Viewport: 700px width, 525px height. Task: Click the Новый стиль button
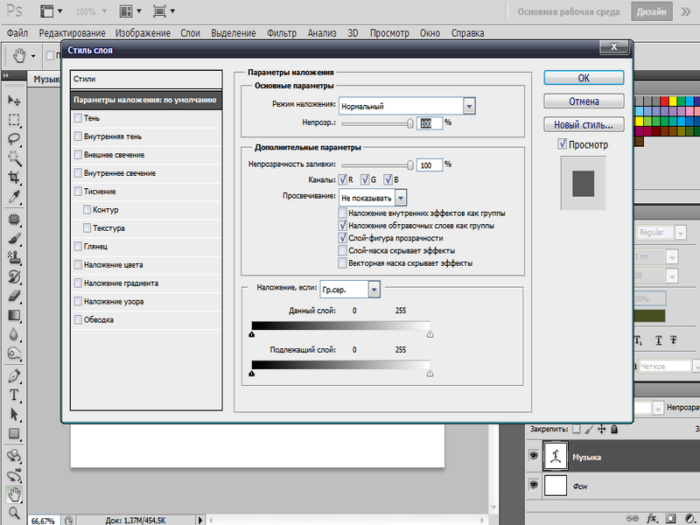click(x=584, y=125)
